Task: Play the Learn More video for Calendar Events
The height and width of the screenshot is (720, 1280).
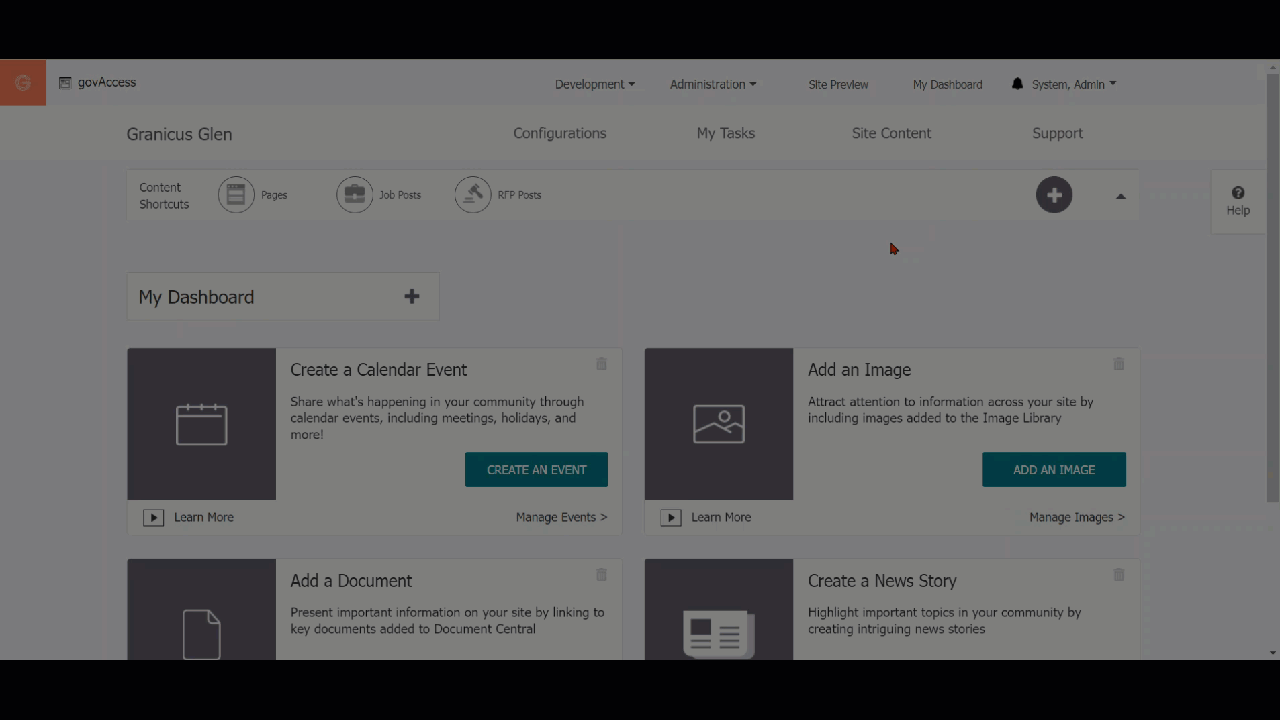Action: pos(153,517)
